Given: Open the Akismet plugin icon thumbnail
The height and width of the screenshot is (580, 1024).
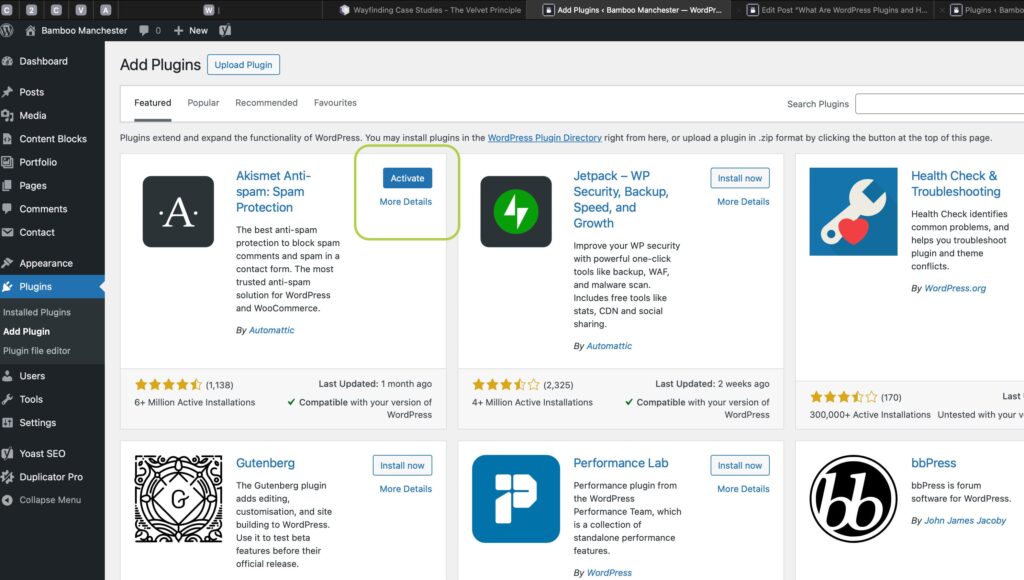Looking at the screenshot, I should tap(178, 212).
